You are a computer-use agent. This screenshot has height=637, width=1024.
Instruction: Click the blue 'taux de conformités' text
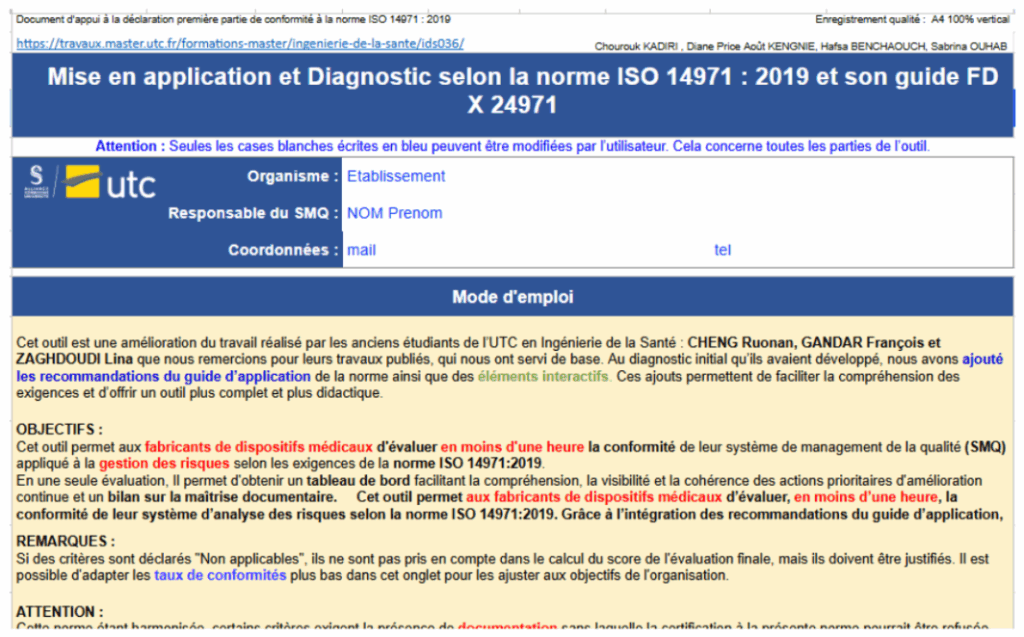point(220,575)
